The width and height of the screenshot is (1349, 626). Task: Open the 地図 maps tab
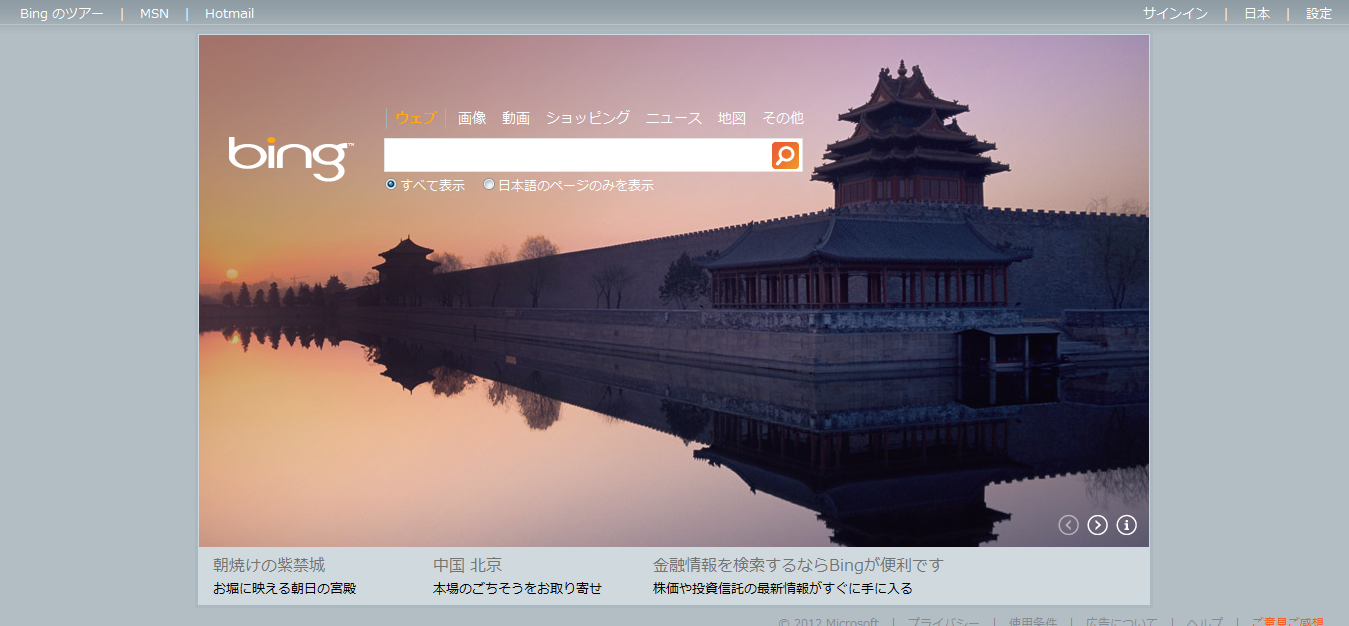click(x=732, y=118)
